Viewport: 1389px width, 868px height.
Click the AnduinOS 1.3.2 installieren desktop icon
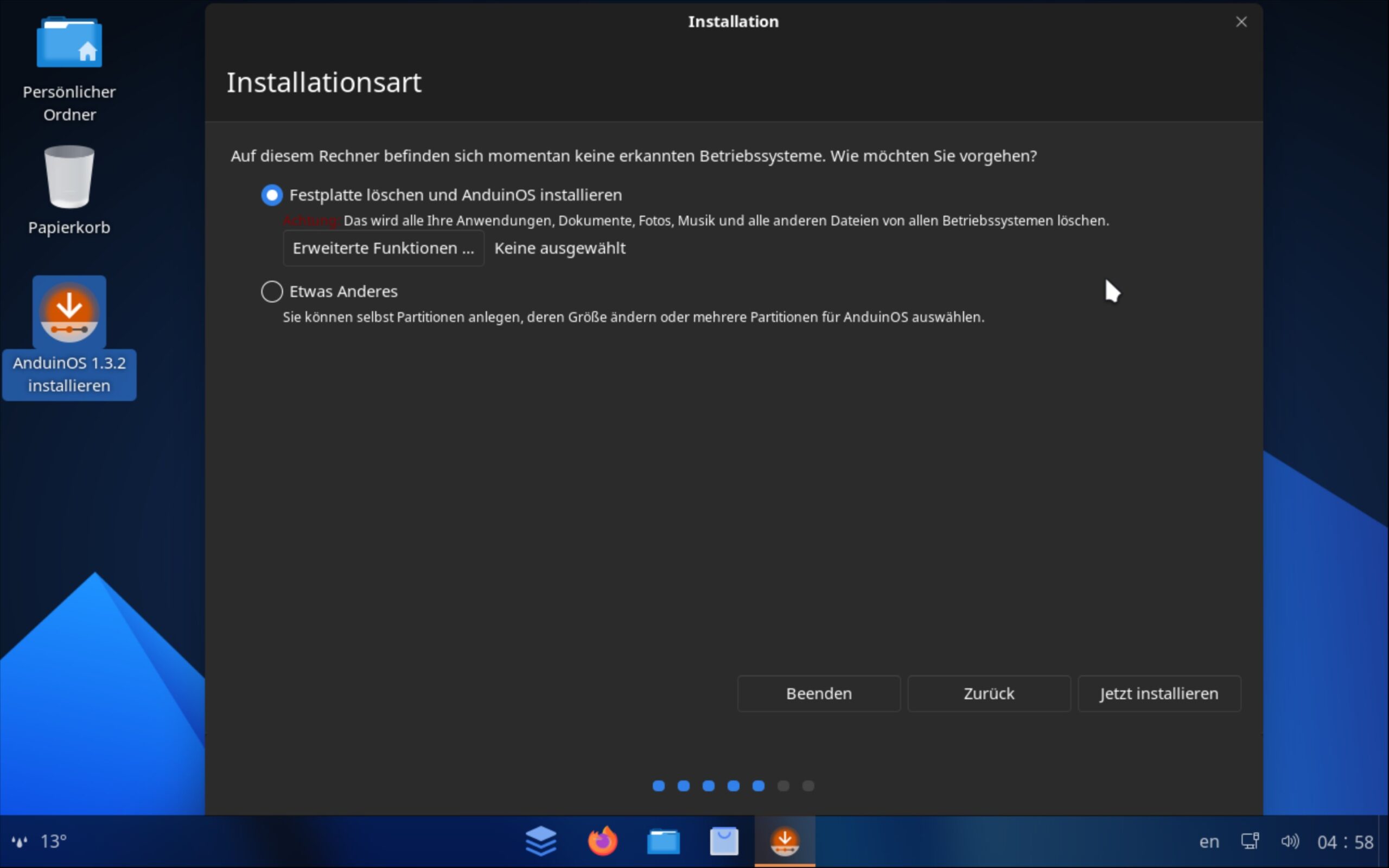(x=69, y=313)
